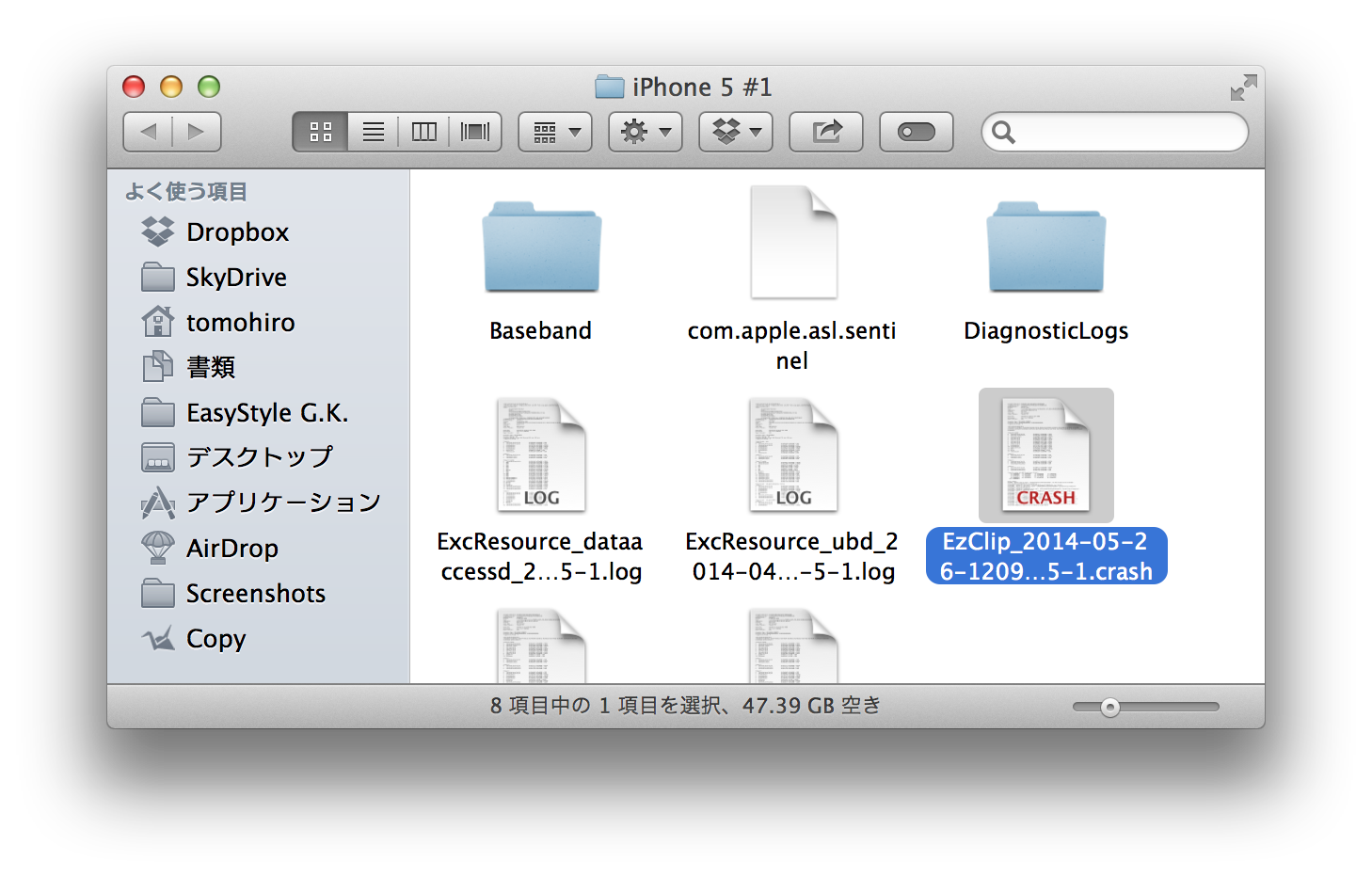
Task: Click the EzClip_2014-05-26 crash filename label
Action: point(1046,556)
